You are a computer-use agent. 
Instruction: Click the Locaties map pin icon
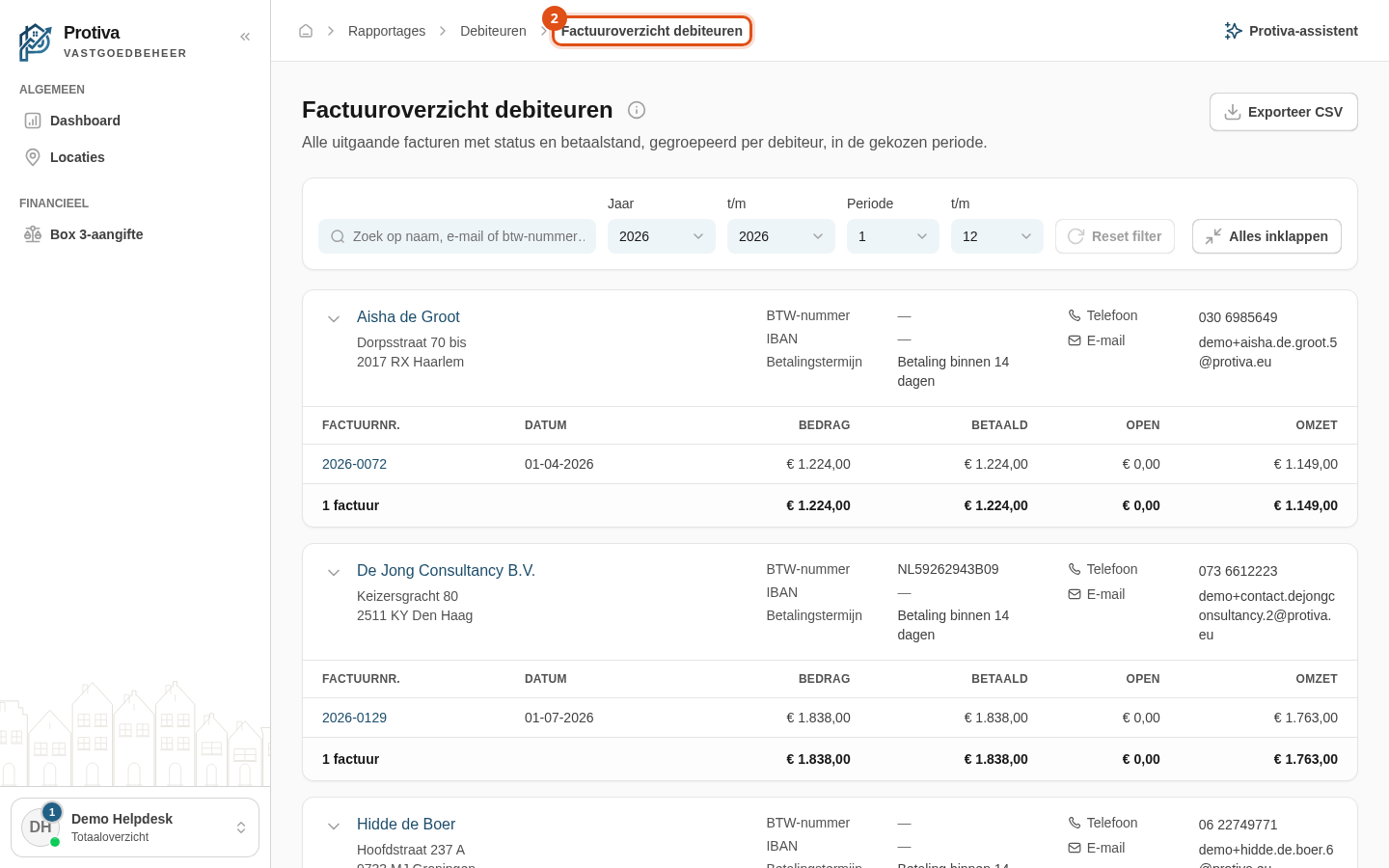(x=33, y=157)
